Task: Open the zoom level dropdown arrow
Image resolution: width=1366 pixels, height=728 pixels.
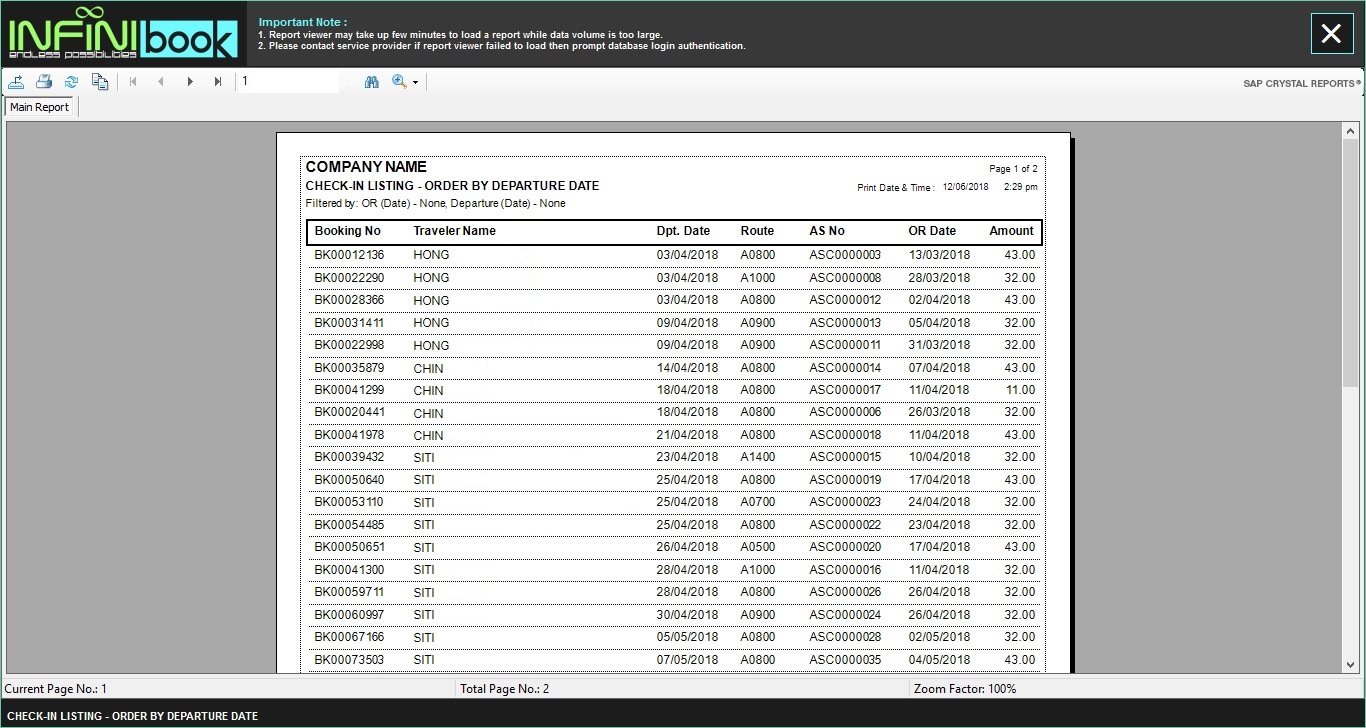Action: click(x=415, y=83)
